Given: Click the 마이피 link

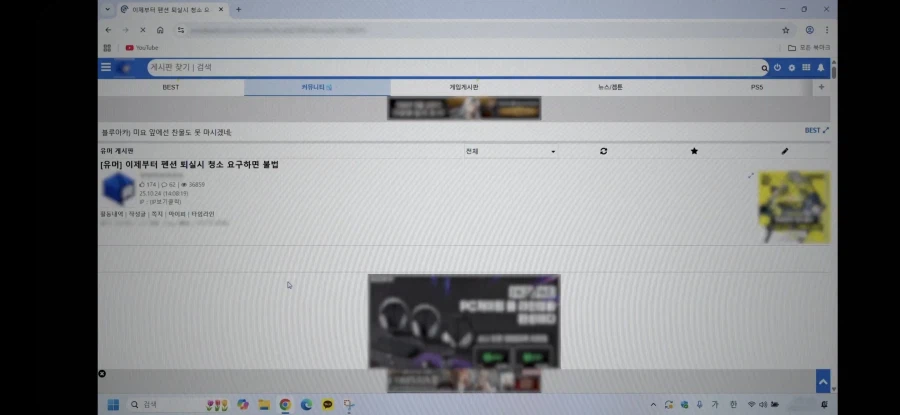Looking at the screenshot, I should 176,214.
